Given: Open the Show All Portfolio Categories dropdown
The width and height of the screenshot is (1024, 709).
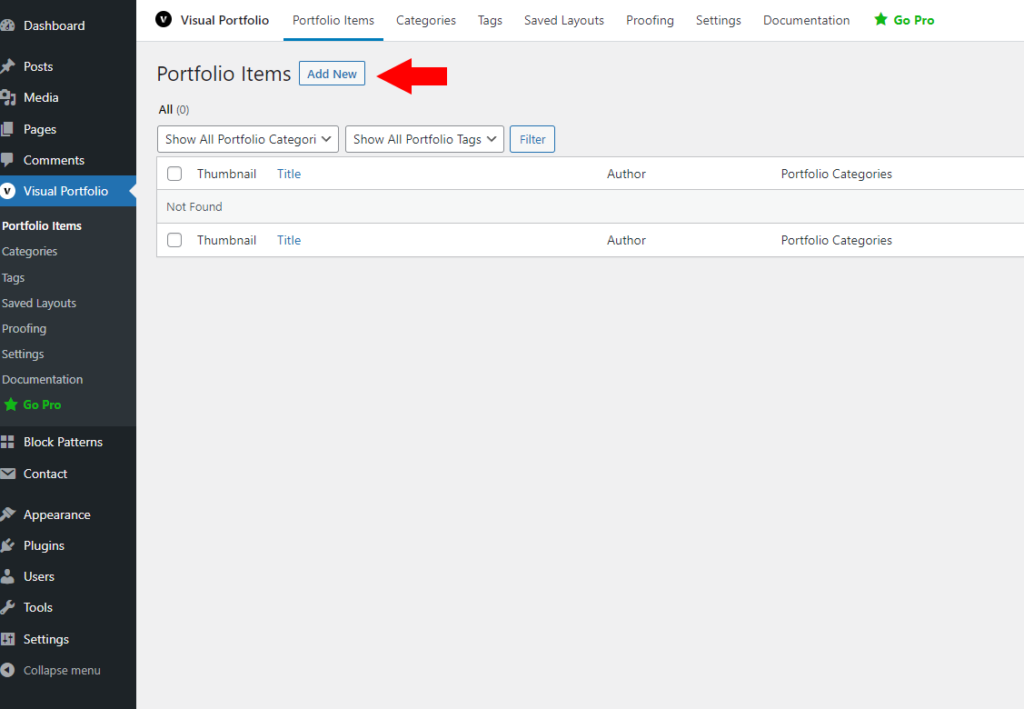Looking at the screenshot, I should point(248,139).
